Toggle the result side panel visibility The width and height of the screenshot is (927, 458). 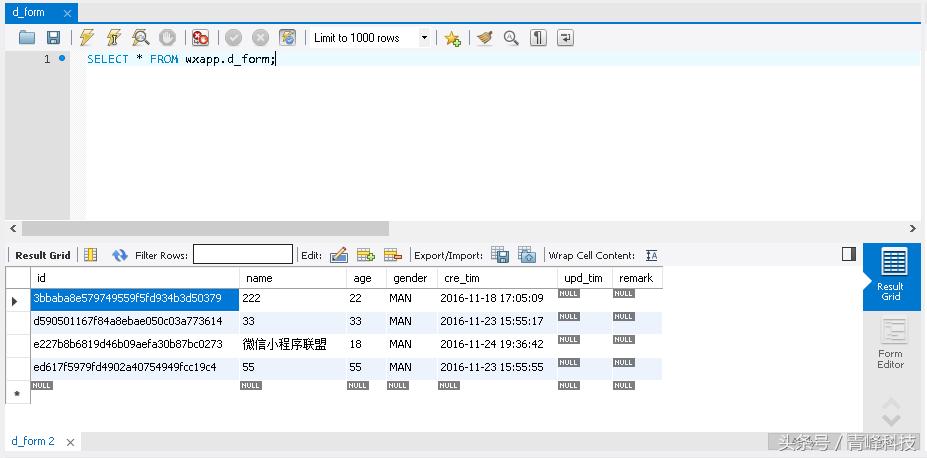[x=848, y=254]
